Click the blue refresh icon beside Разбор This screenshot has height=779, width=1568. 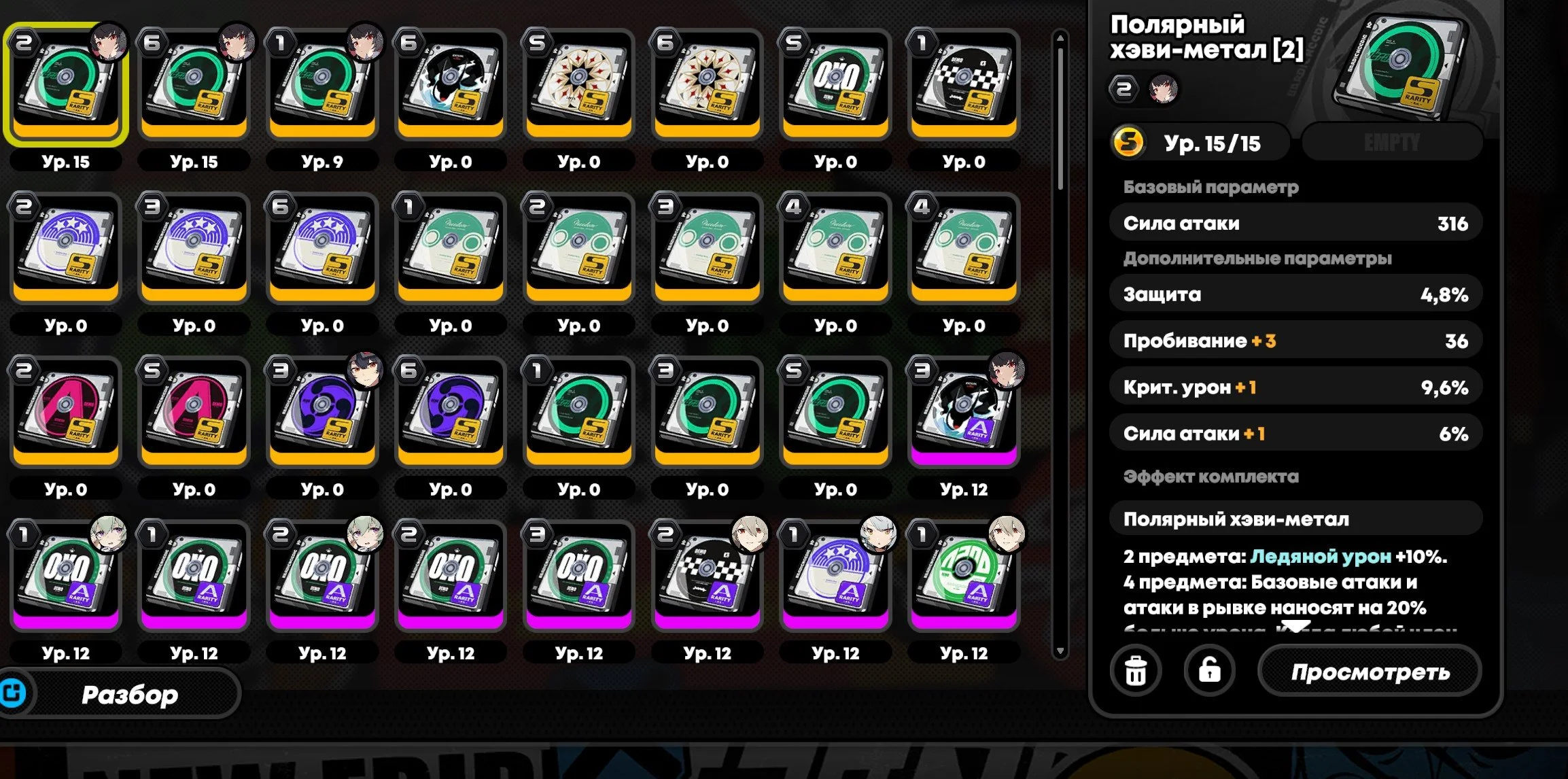coord(13,693)
